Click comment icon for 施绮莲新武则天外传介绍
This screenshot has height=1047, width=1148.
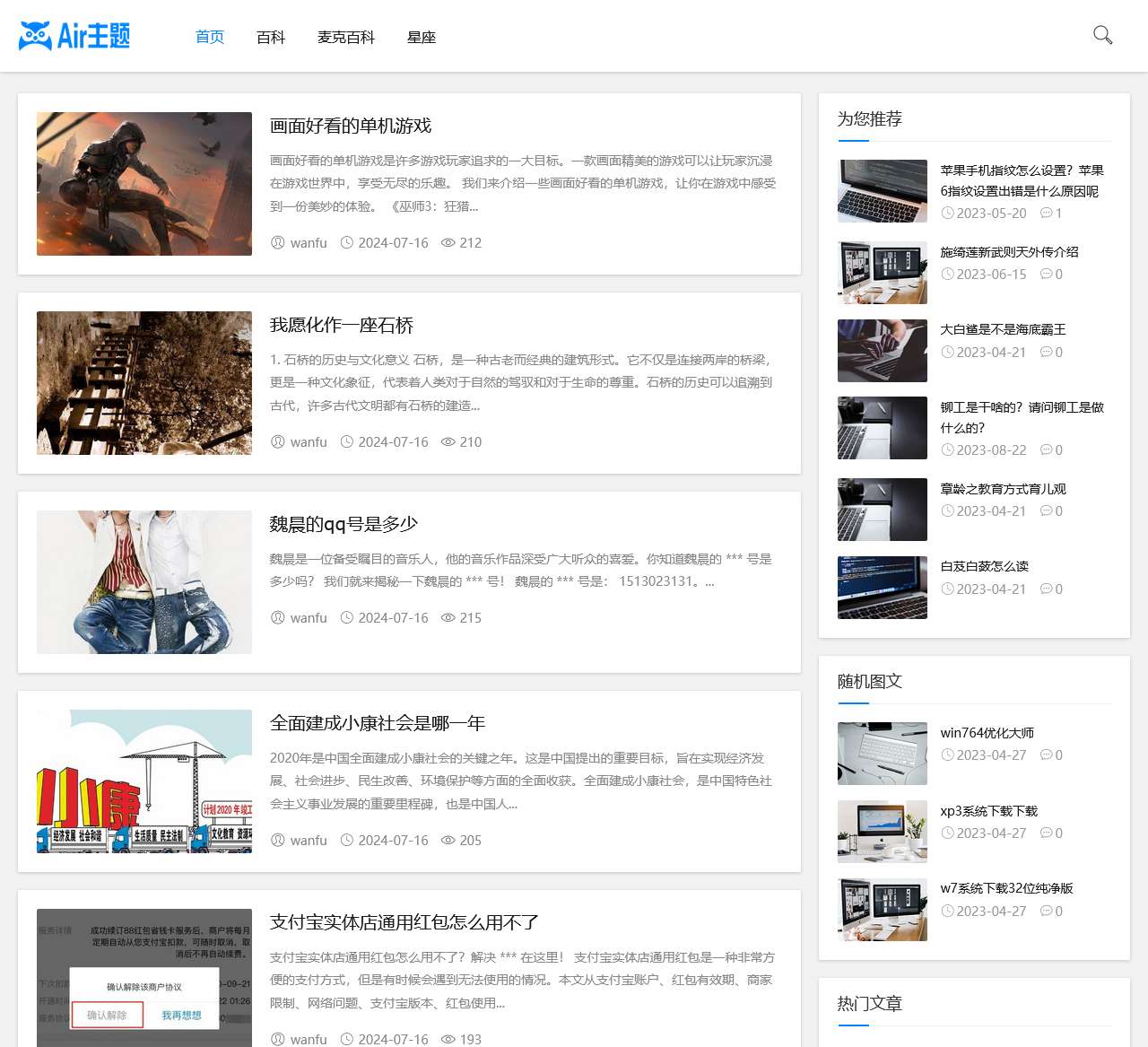pyautogui.click(x=1046, y=274)
